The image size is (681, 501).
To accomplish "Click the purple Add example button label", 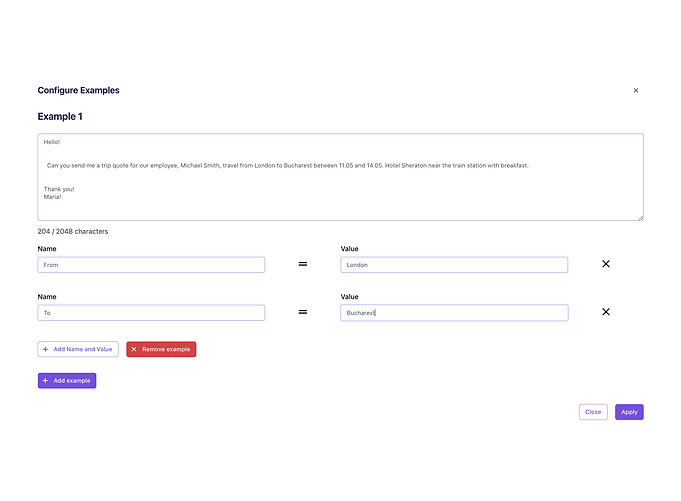I will pyautogui.click(x=72, y=380).
